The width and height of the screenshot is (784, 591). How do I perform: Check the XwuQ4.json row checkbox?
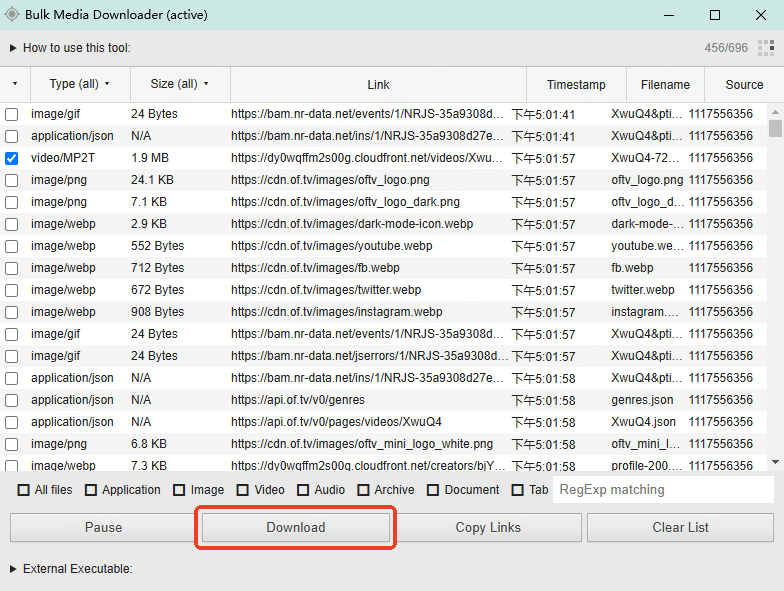click(12, 422)
